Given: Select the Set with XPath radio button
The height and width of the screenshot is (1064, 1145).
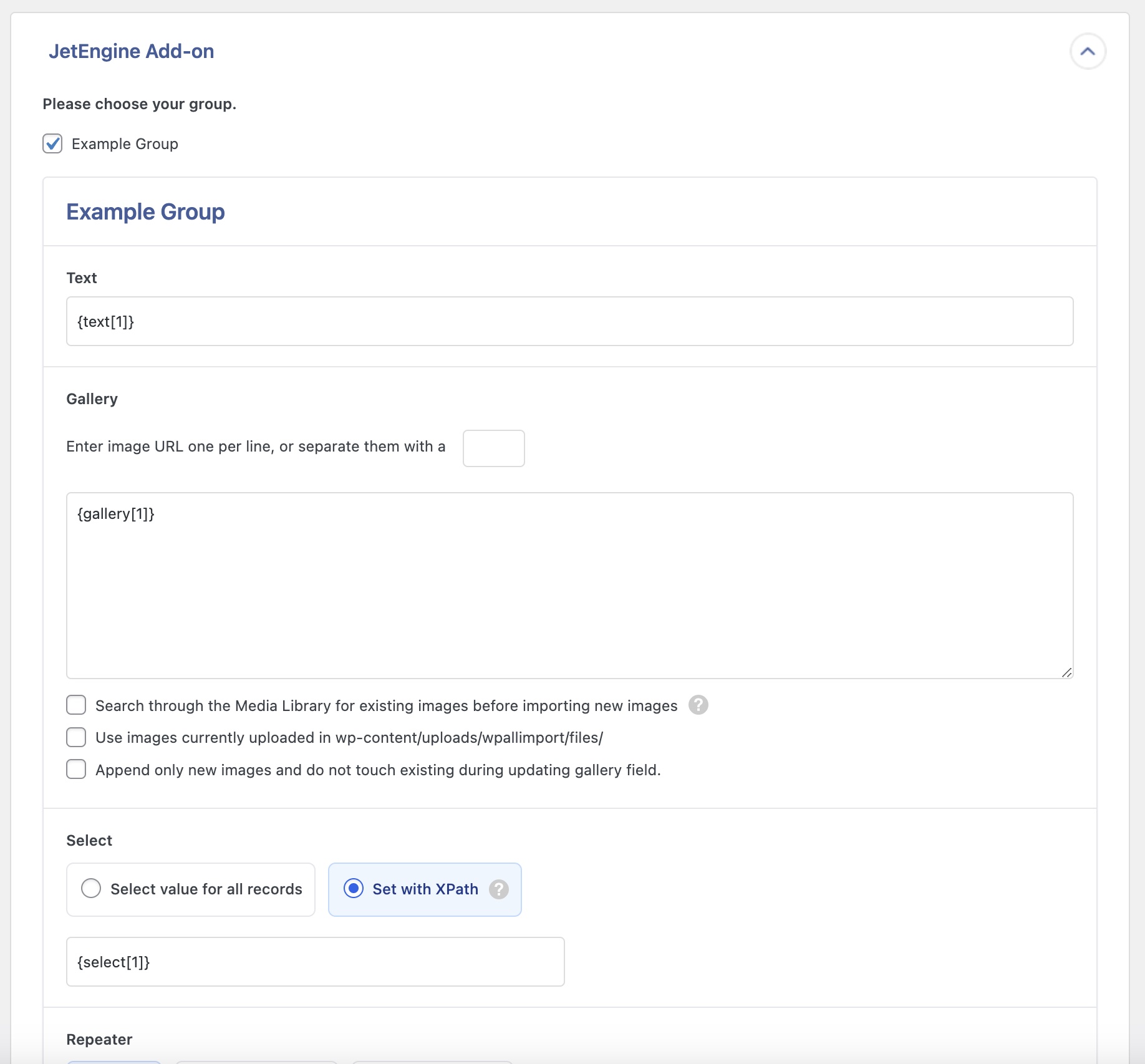Looking at the screenshot, I should tap(354, 889).
